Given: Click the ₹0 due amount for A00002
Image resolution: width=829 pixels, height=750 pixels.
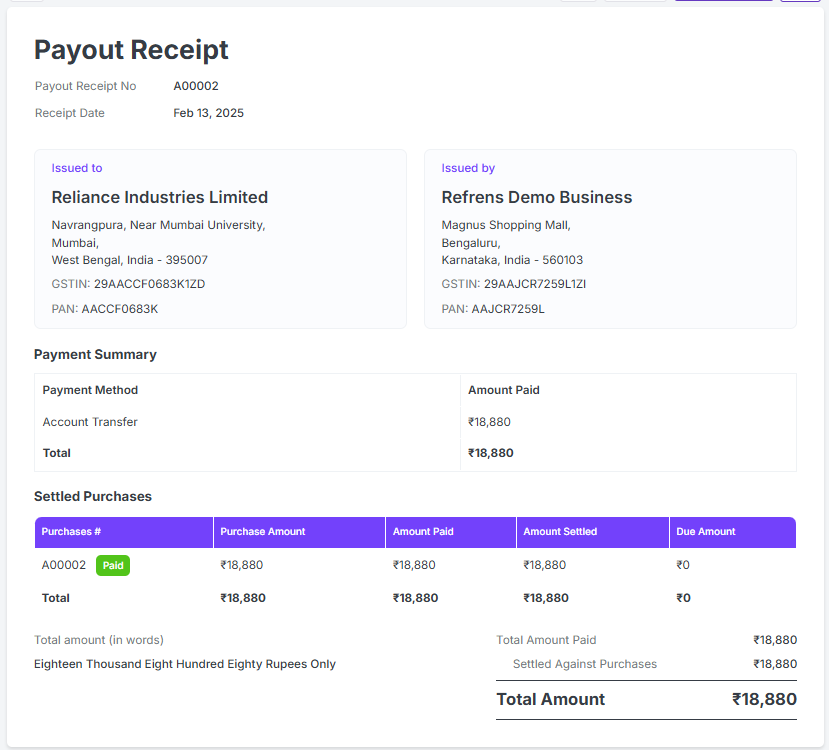Looking at the screenshot, I should click(683, 565).
